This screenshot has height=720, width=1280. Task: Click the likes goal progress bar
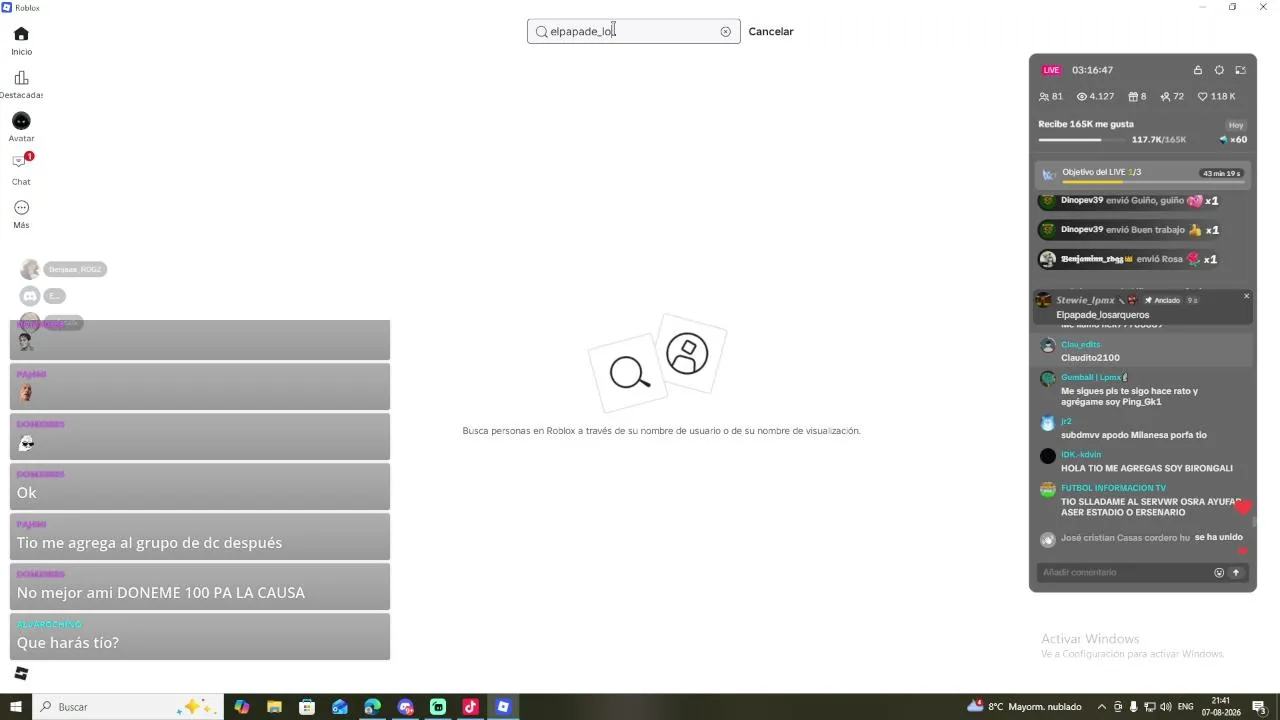point(1082,140)
